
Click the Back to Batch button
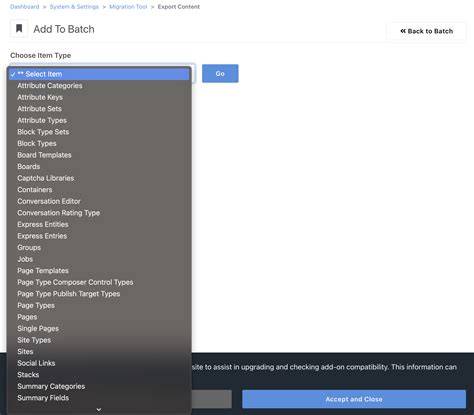click(x=426, y=31)
